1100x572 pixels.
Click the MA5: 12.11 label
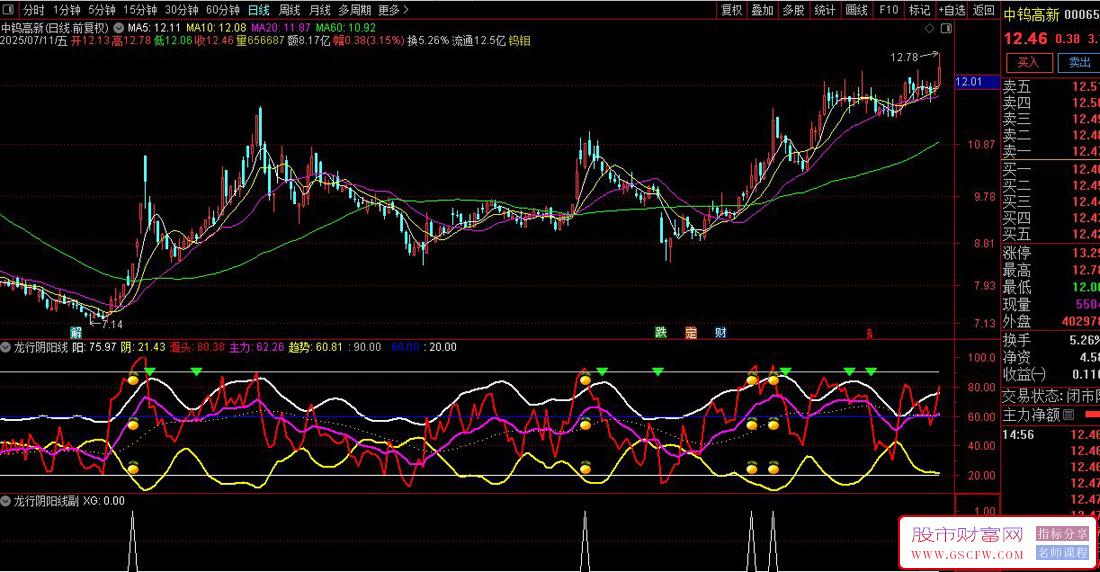tap(154, 28)
